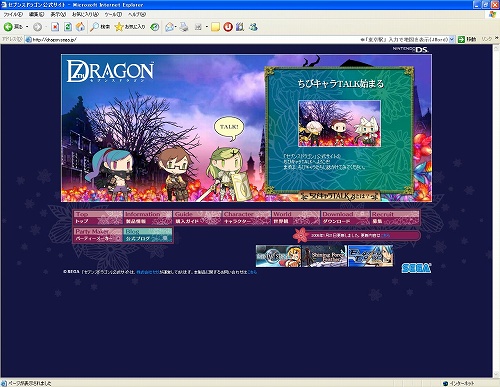Open Back button history dropdown arrow
Viewport: 500px width, 387px height.
[27, 27]
